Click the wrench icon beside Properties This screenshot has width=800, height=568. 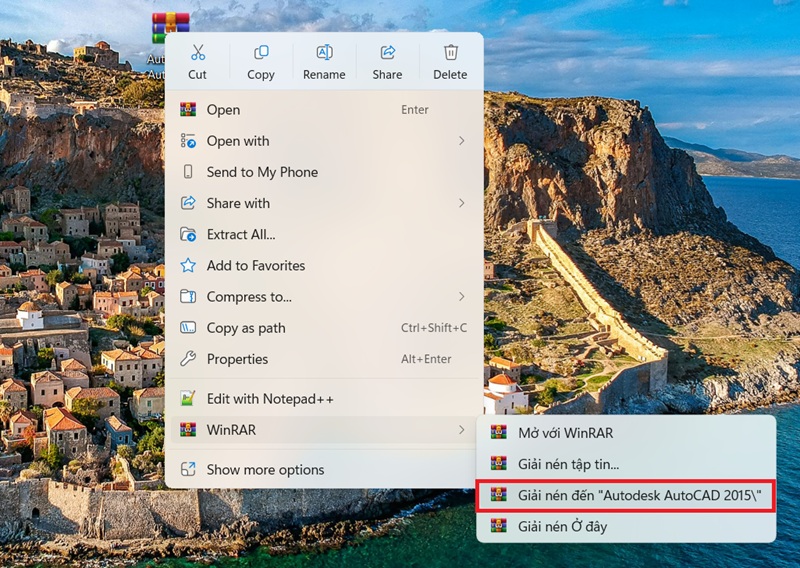click(187, 359)
